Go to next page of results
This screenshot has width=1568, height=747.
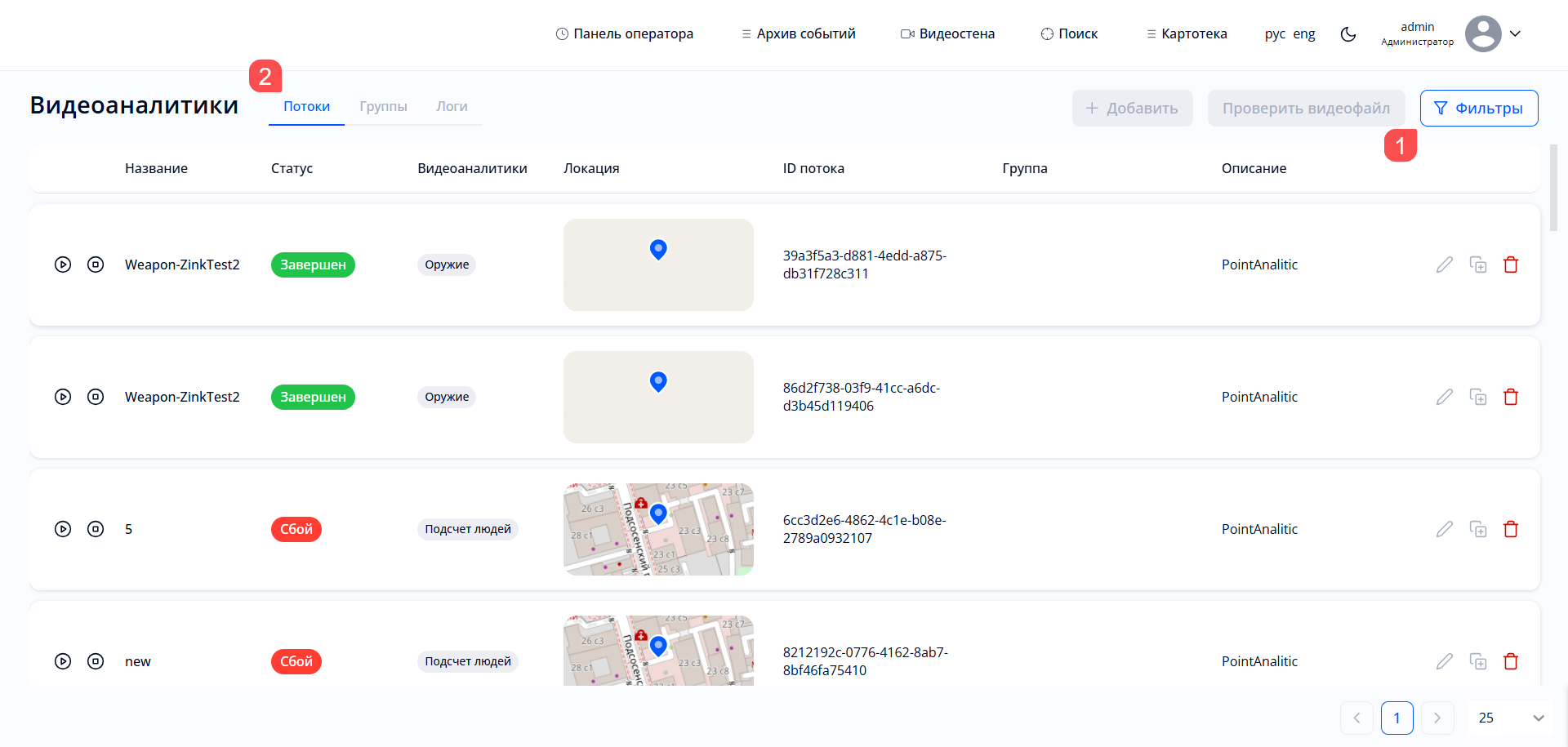point(1437,718)
